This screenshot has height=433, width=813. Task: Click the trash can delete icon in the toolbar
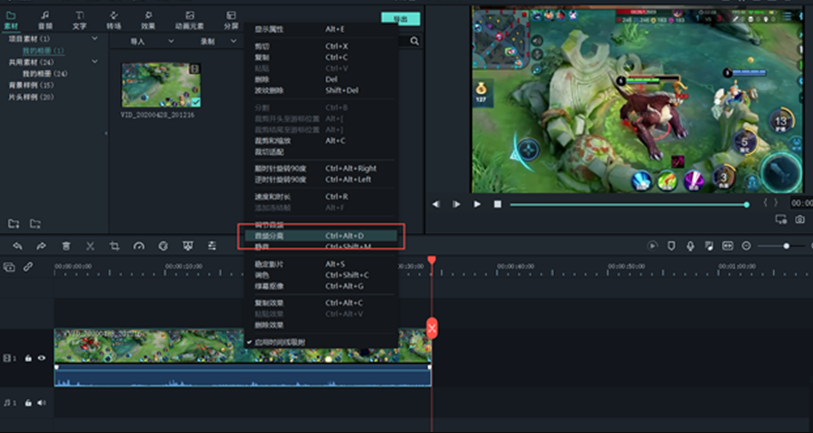66,246
